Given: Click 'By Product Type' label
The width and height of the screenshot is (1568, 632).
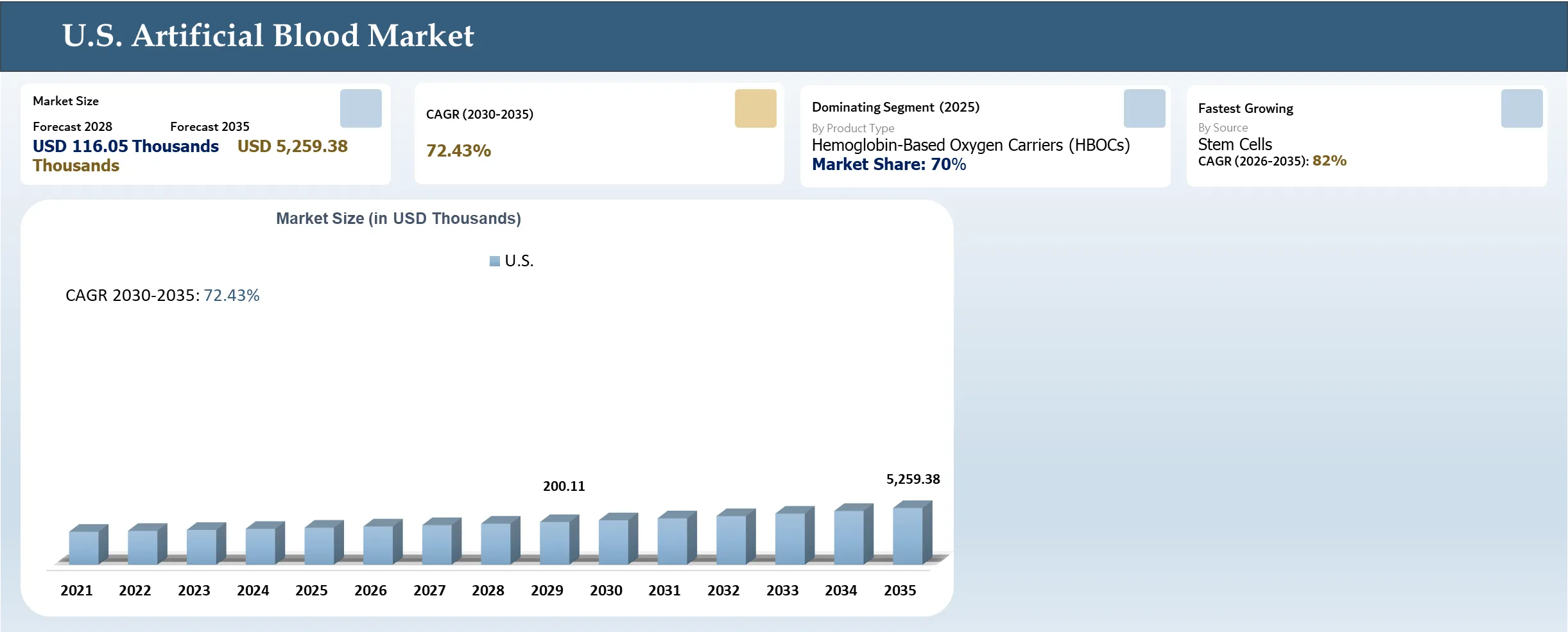Looking at the screenshot, I should click(x=853, y=128).
